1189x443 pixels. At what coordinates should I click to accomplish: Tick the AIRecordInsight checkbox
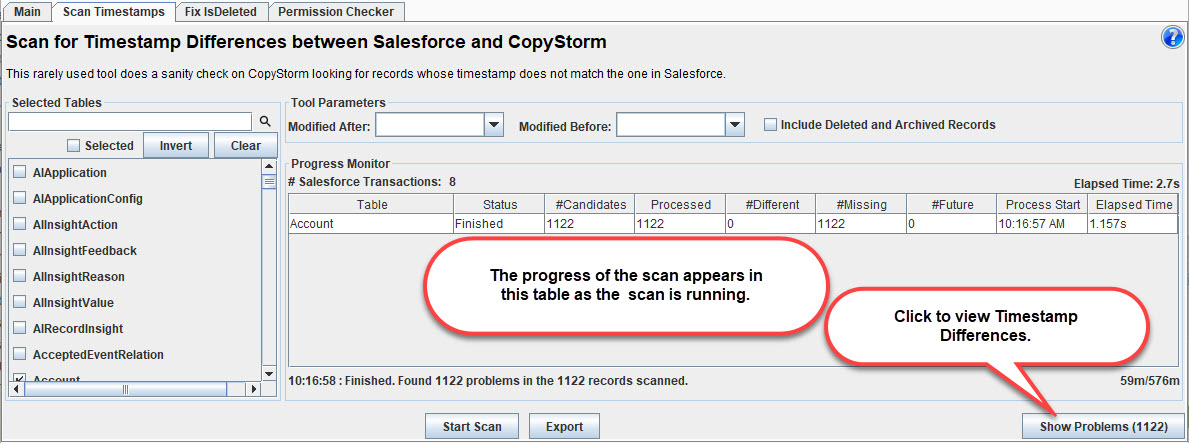(x=21, y=328)
